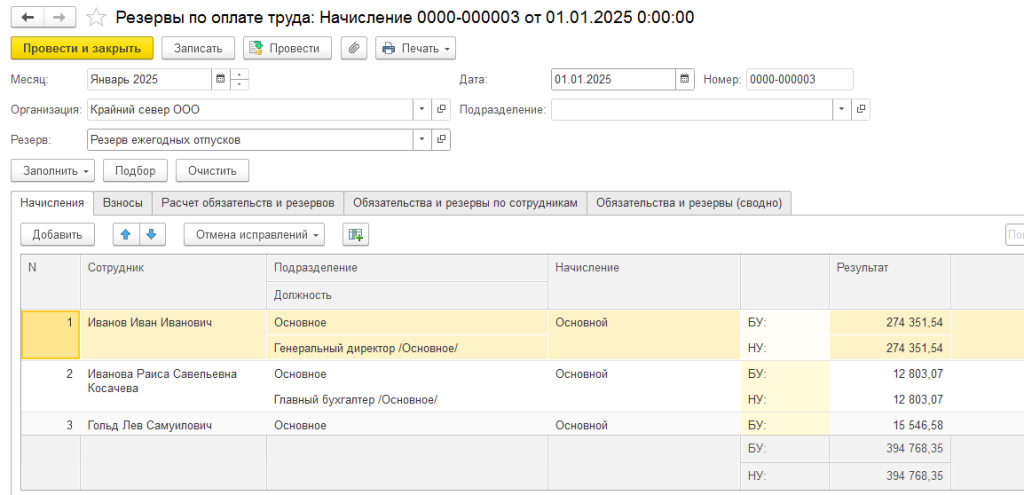Screen dimensions: 1024x495
Task: Click the N column header
Action: pos(51,281)
